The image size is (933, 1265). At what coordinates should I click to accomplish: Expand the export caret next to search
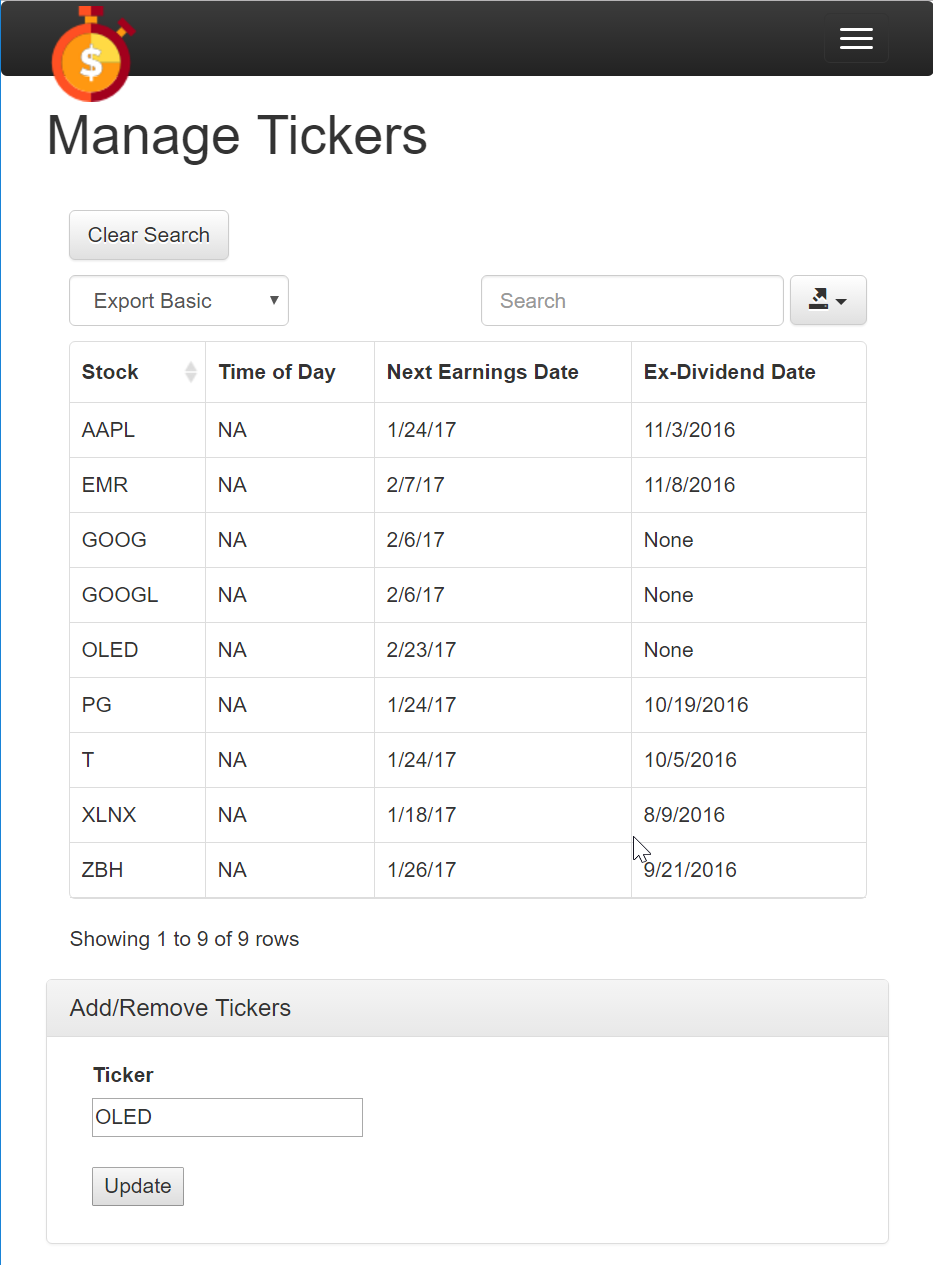[841, 302]
